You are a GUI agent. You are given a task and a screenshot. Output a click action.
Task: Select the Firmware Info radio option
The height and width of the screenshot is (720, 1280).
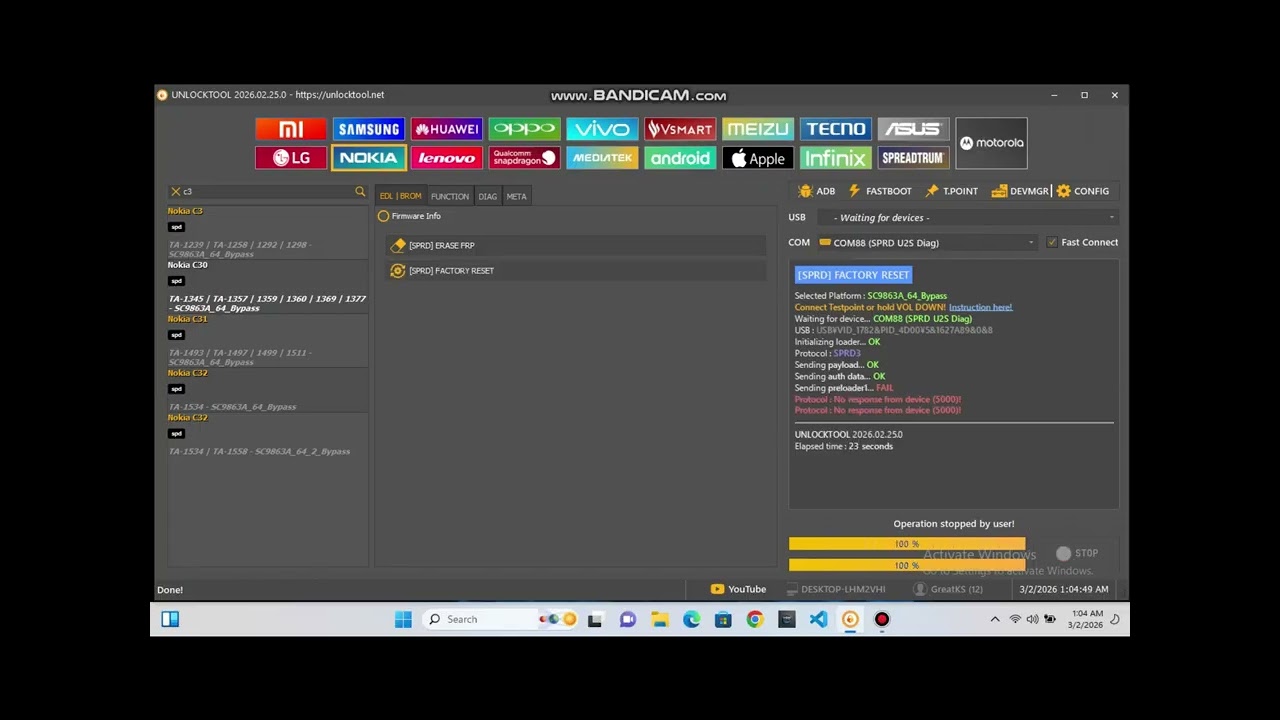pyautogui.click(x=383, y=216)
